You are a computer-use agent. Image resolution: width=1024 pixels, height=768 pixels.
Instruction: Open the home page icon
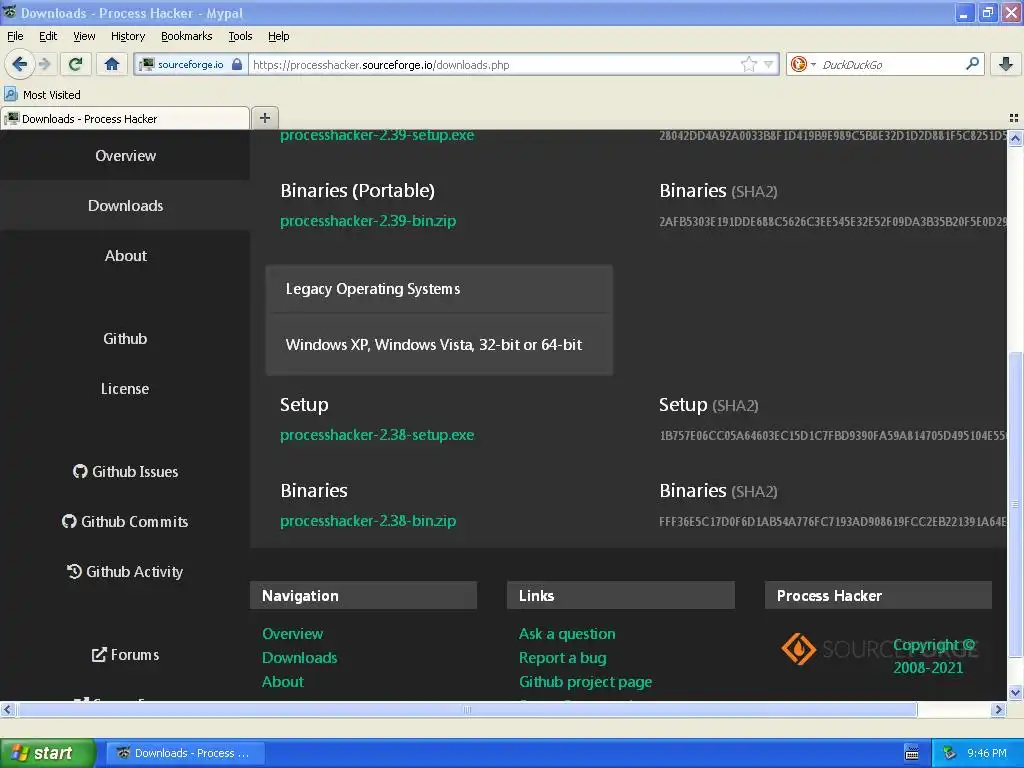tap(112, 64)
